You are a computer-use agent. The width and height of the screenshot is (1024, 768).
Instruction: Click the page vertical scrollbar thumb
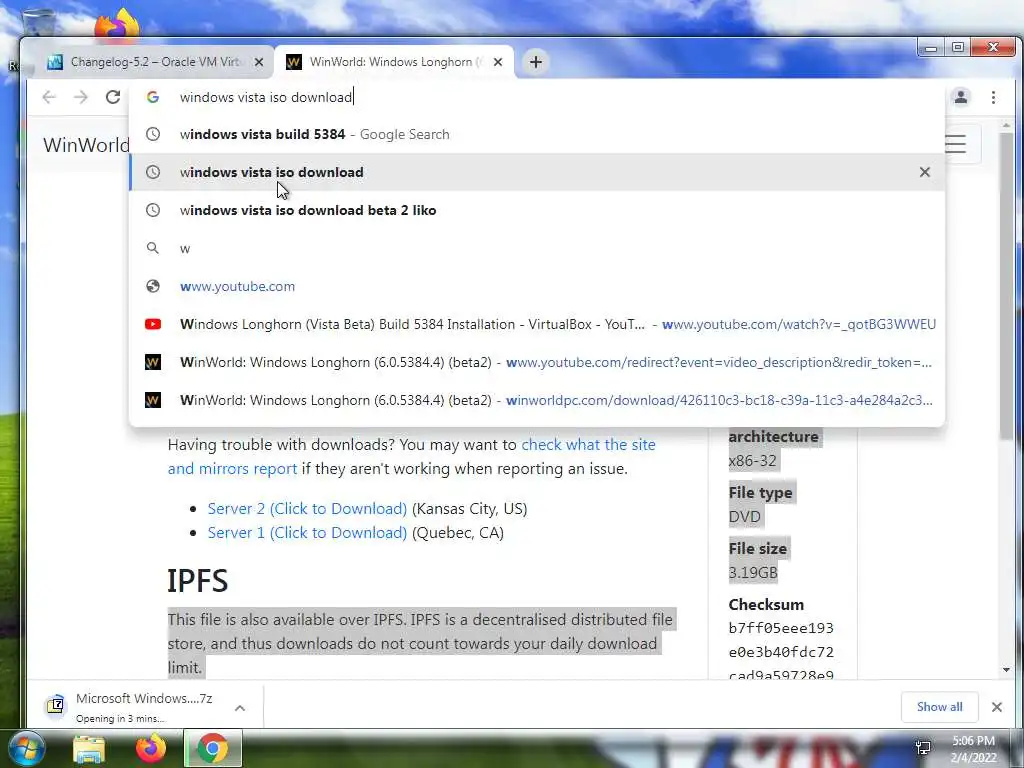click(x=1006, y=284)
